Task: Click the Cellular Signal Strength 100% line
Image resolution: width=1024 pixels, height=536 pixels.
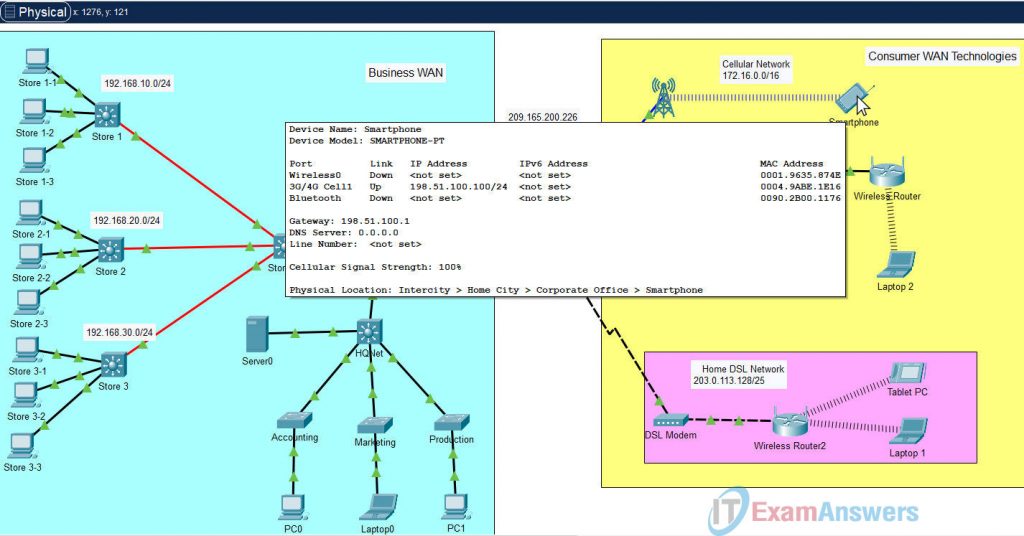Action: tap(375, 267)
